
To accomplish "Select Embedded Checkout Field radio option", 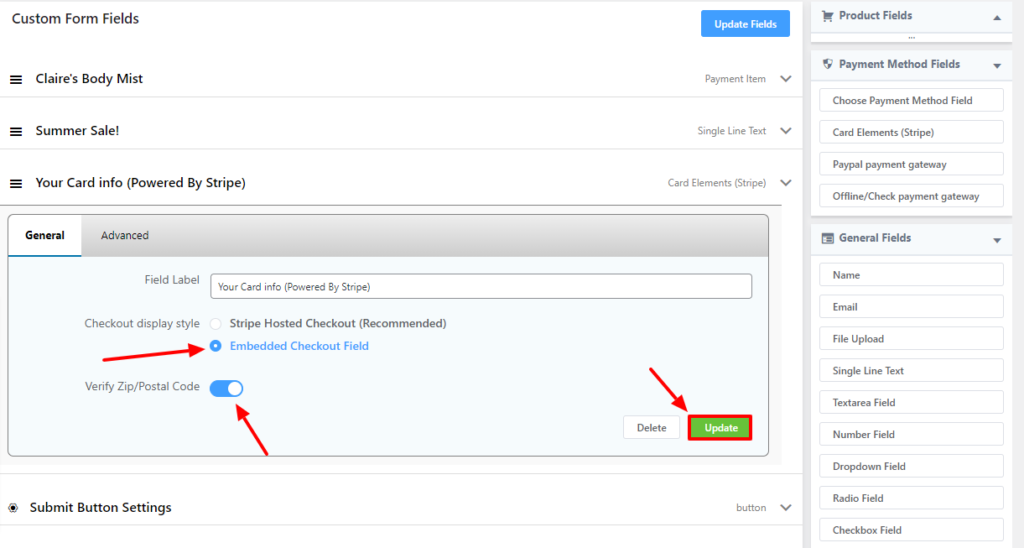I will 216,346.
